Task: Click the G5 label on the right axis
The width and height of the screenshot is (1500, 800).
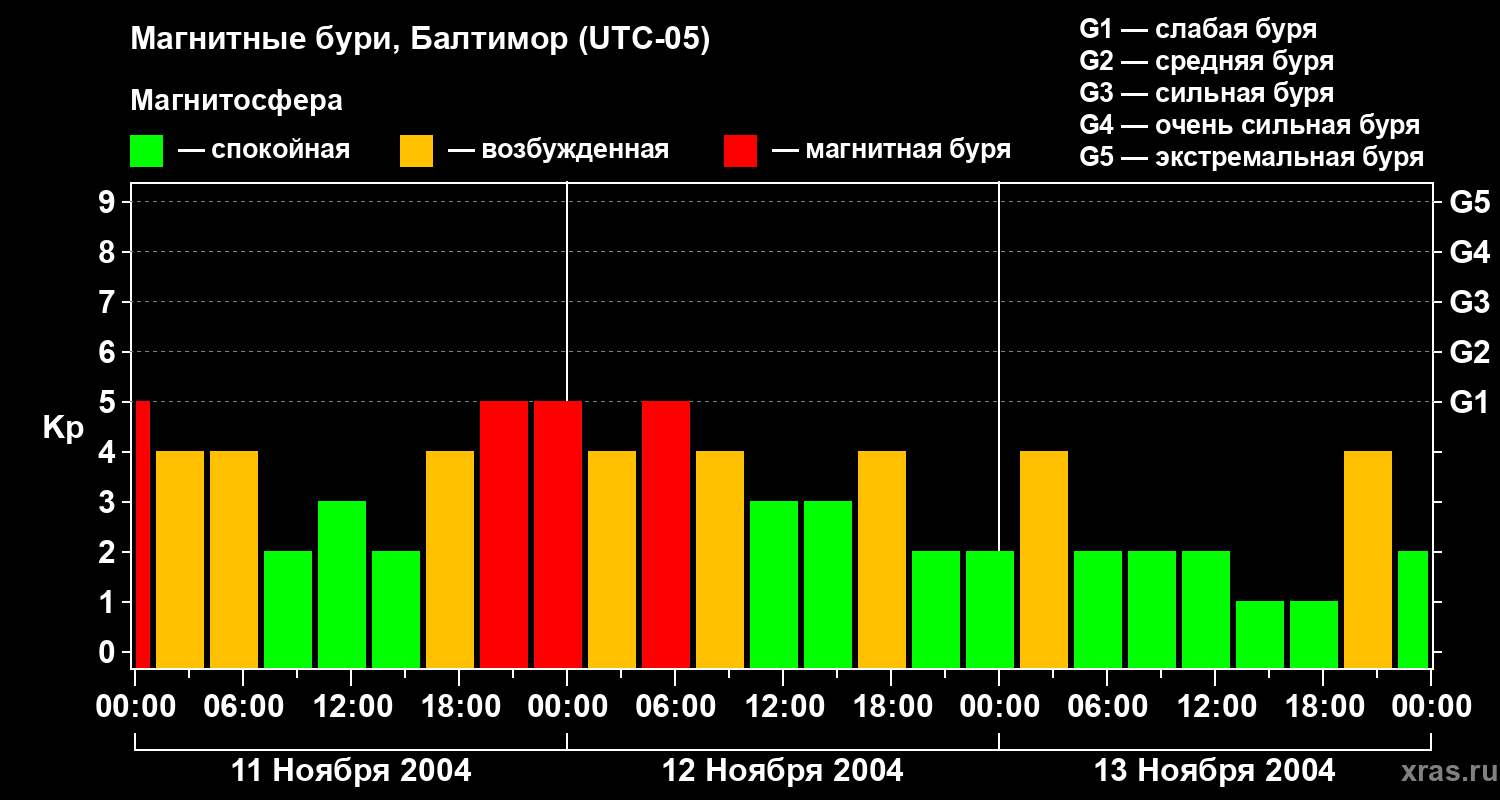Action: (x=1469, y=202)
